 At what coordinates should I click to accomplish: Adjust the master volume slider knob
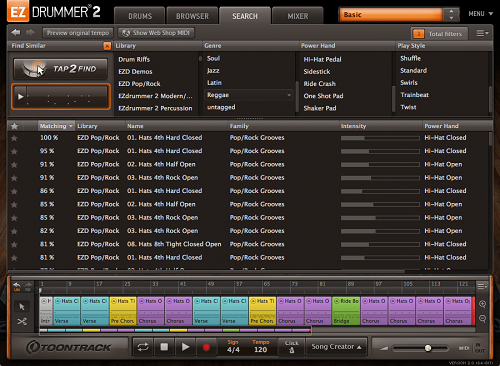(428, 348)
